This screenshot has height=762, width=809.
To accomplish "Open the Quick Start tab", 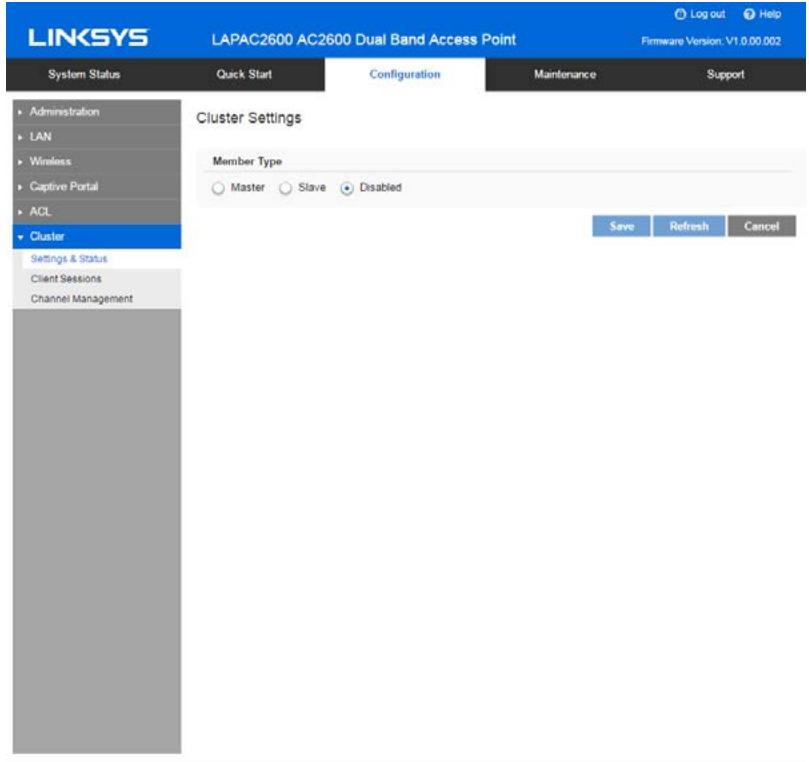I will coord(244,74).
